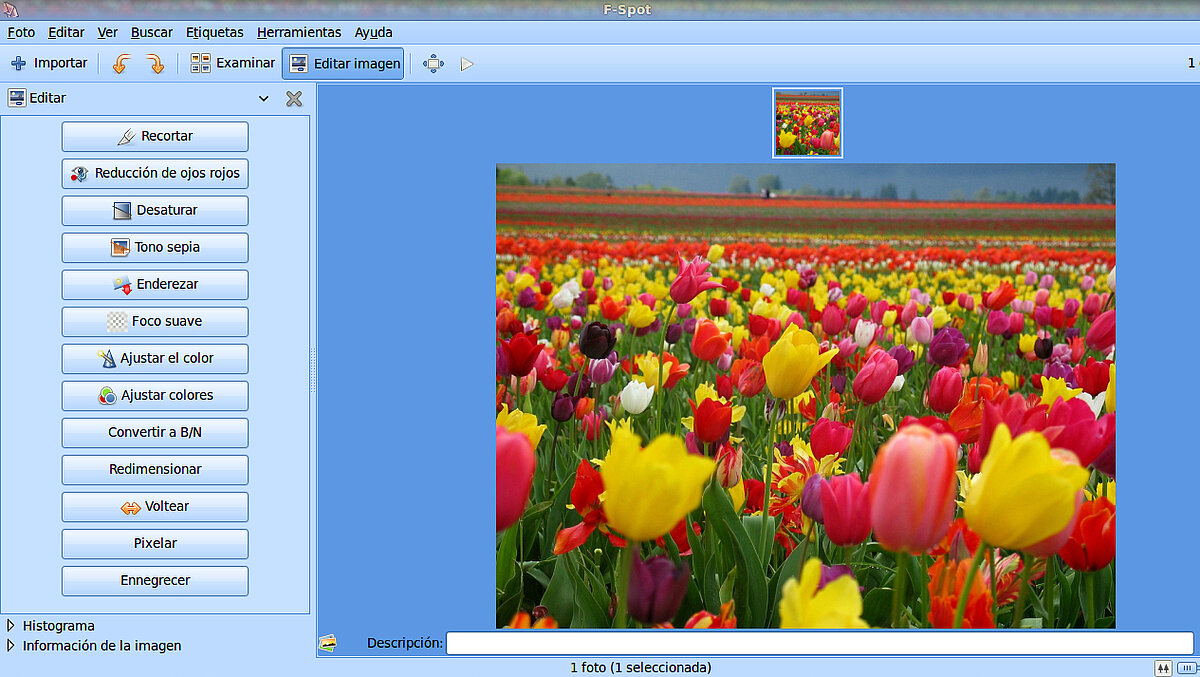
Task: Switch to Examinar browse mode
Action: coord(232,63)
